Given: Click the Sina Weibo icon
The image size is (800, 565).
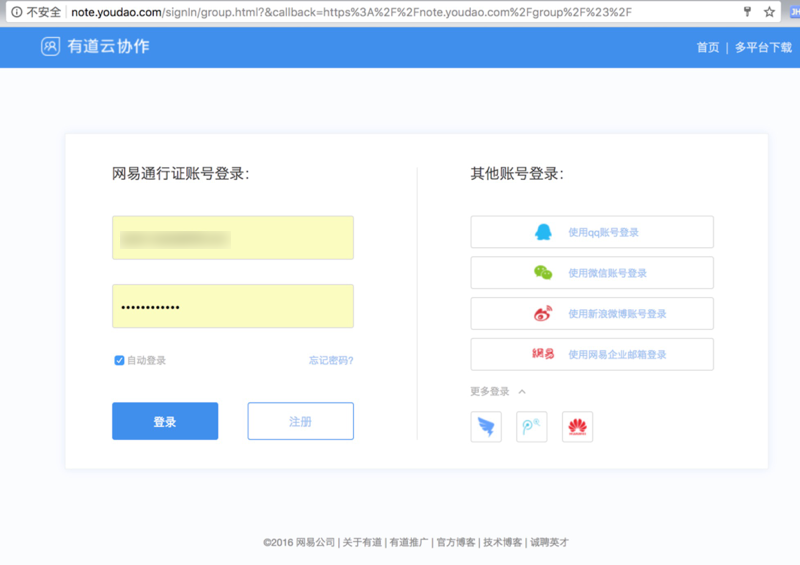Looking at the screenshot, I should tap(543, 313).
